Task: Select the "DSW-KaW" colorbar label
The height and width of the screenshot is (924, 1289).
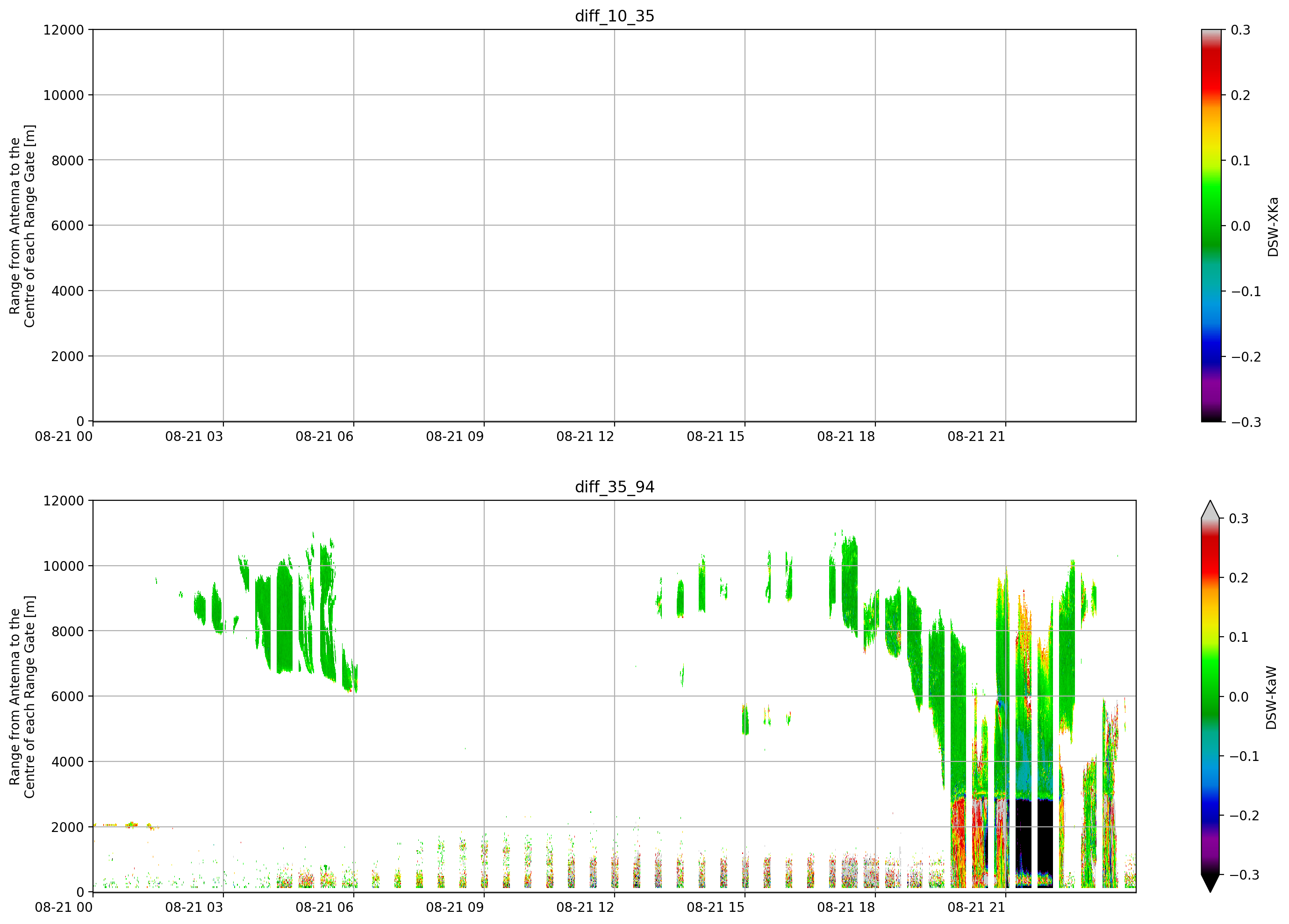Action: 1271,697
